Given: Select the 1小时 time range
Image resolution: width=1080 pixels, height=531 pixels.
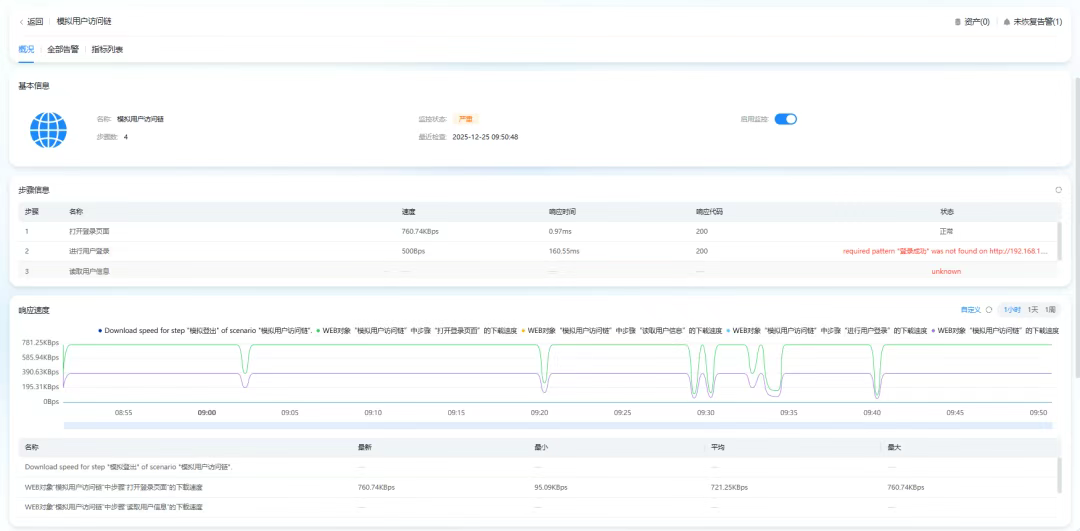Looking at the screenshot, I should pos(1011,310).
